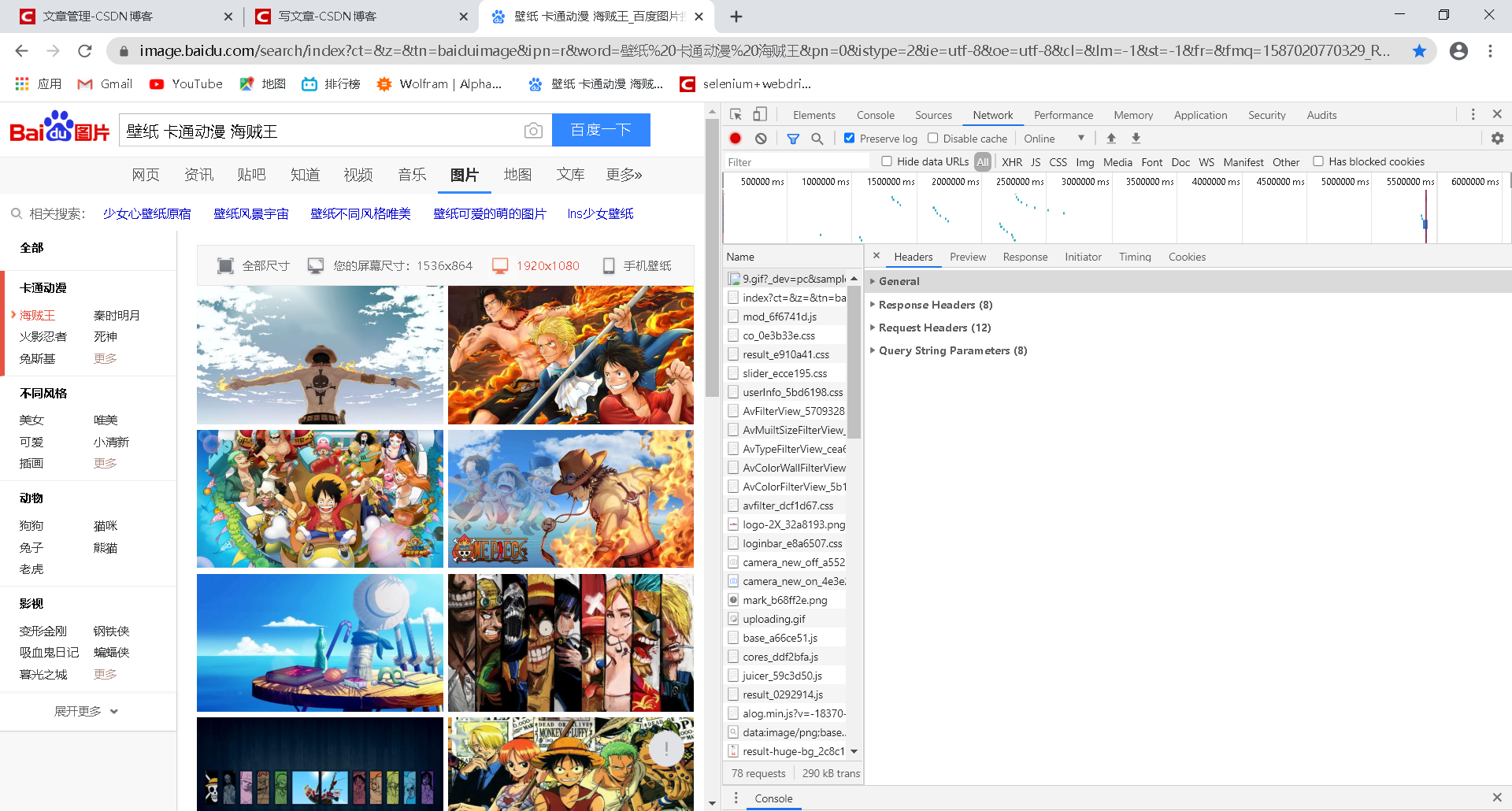The height and width of the screenshot is (811, 1512).
Task: Toggle checkbox beside juicer_59c3d50.js request
Action: point(733,676)
